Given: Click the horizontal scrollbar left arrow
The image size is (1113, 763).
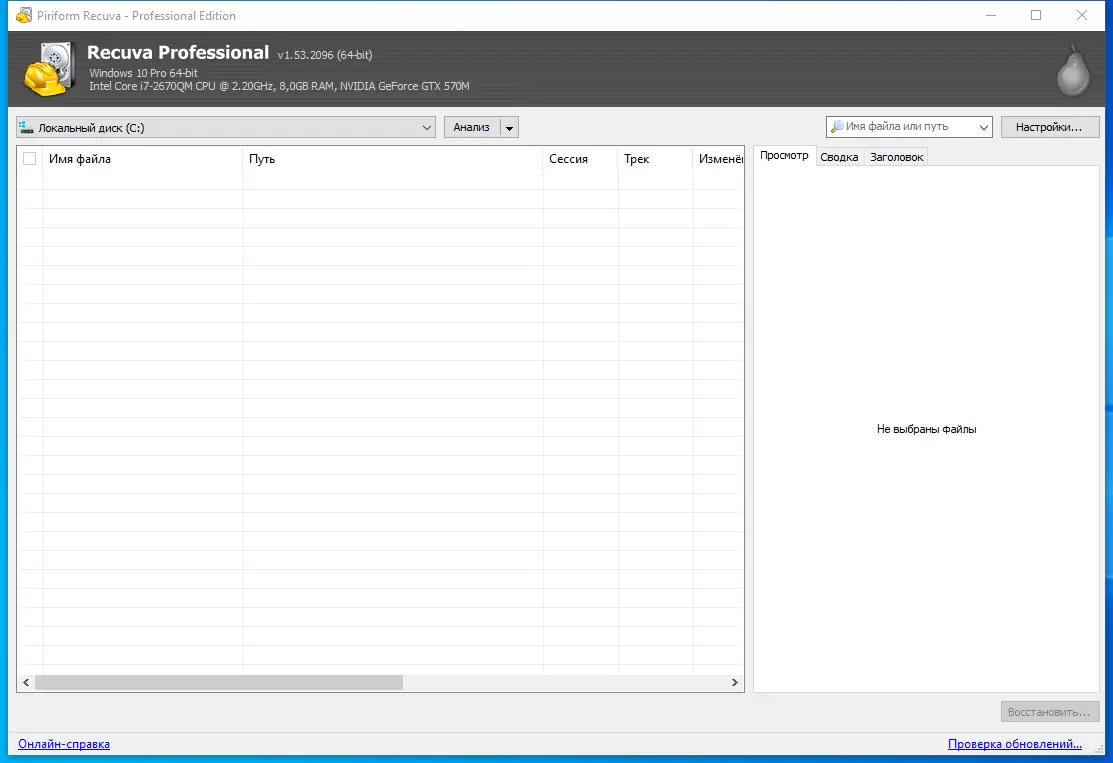Looking at the screenshot, I should click(x=26, y=682).
